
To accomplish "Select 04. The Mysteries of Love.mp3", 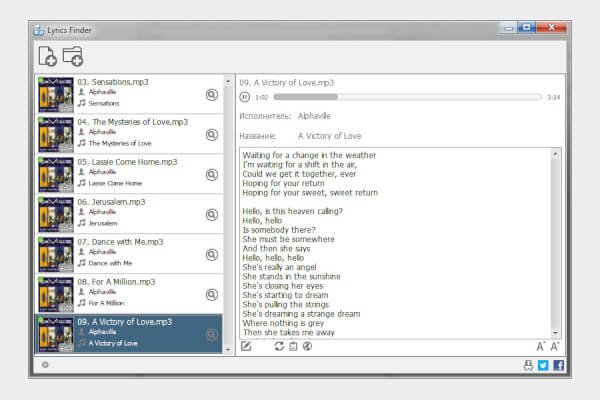I will click(x=129, y=135).
